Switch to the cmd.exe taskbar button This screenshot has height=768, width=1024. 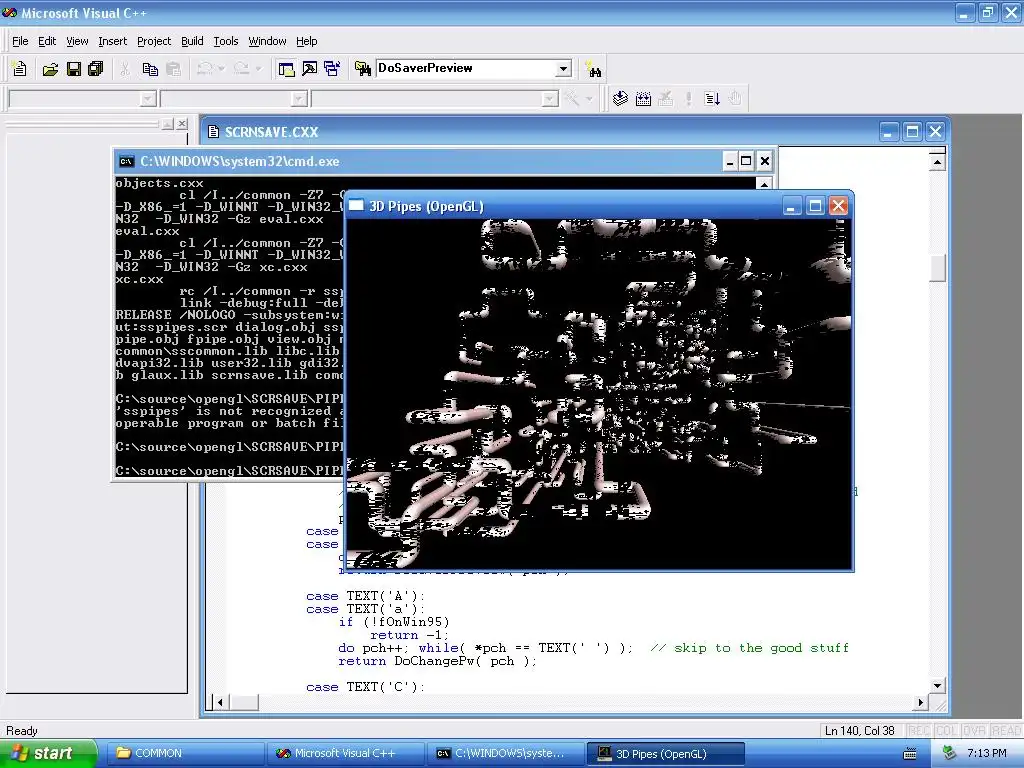[x=505, y=753]
